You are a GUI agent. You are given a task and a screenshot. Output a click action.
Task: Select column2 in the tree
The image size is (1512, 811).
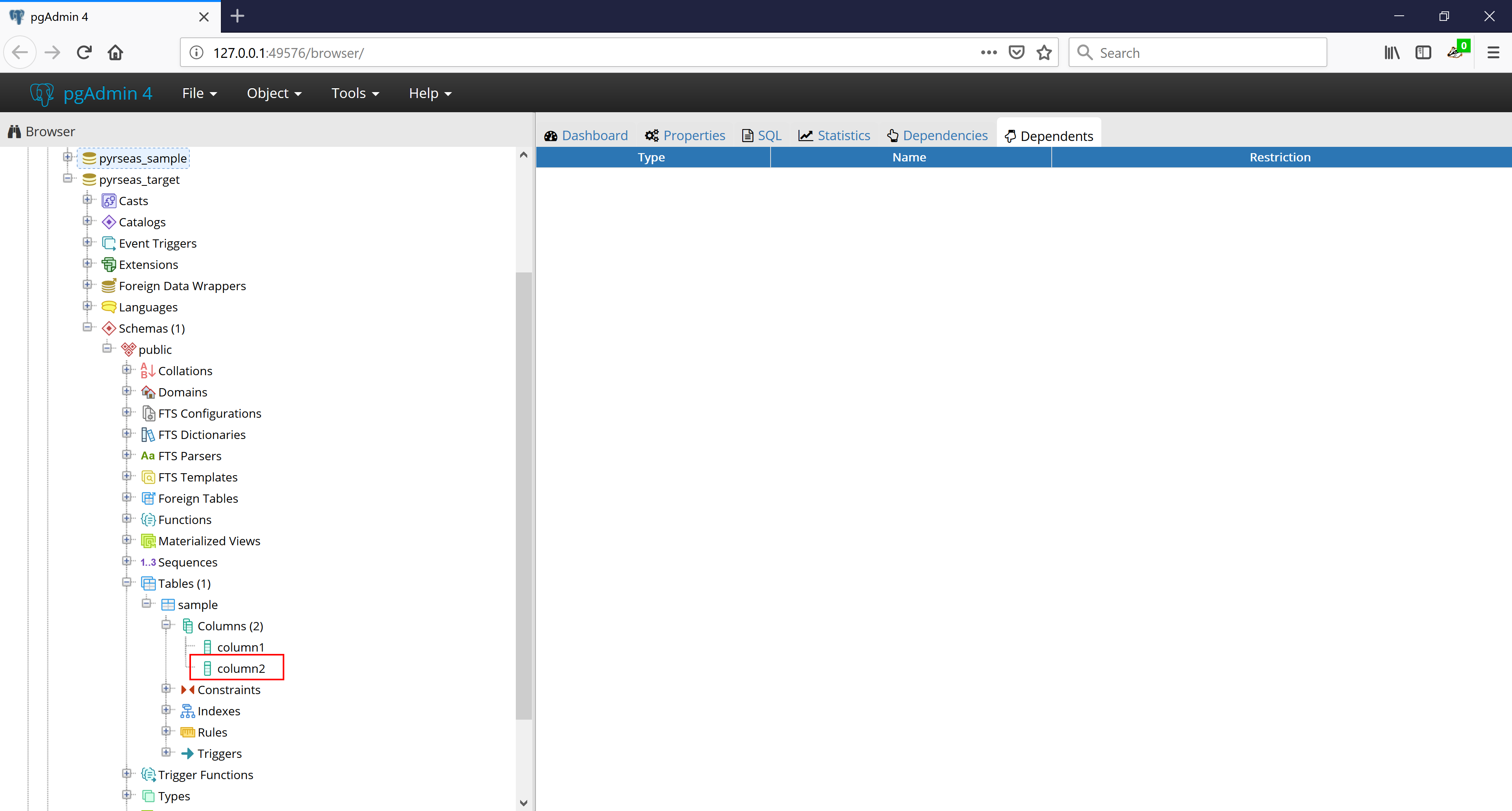[241, 668]
